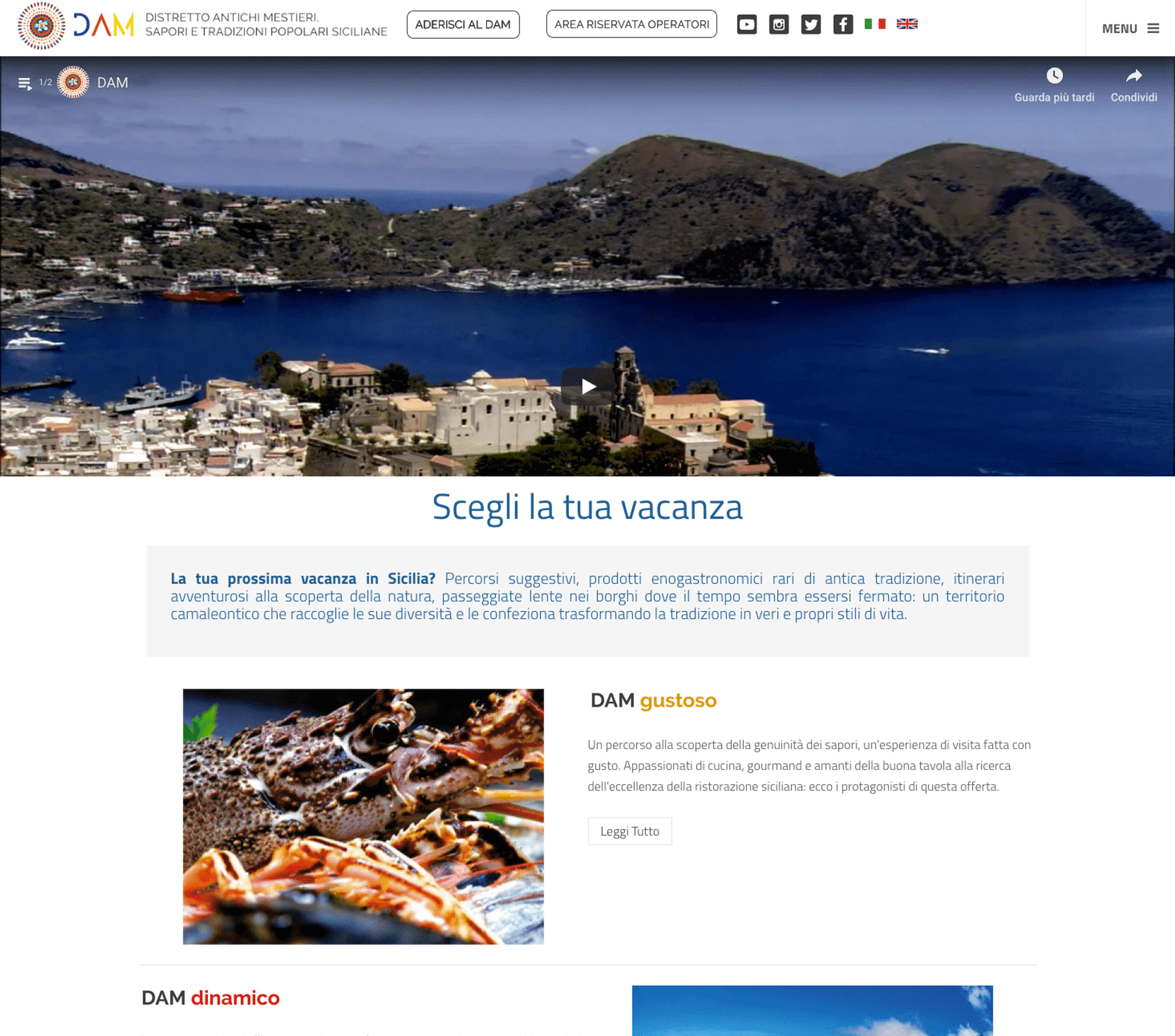The width and height of the screenshot is (1175, 1036).
Task: Open the Facebook social icon
Action: (843, 24)
